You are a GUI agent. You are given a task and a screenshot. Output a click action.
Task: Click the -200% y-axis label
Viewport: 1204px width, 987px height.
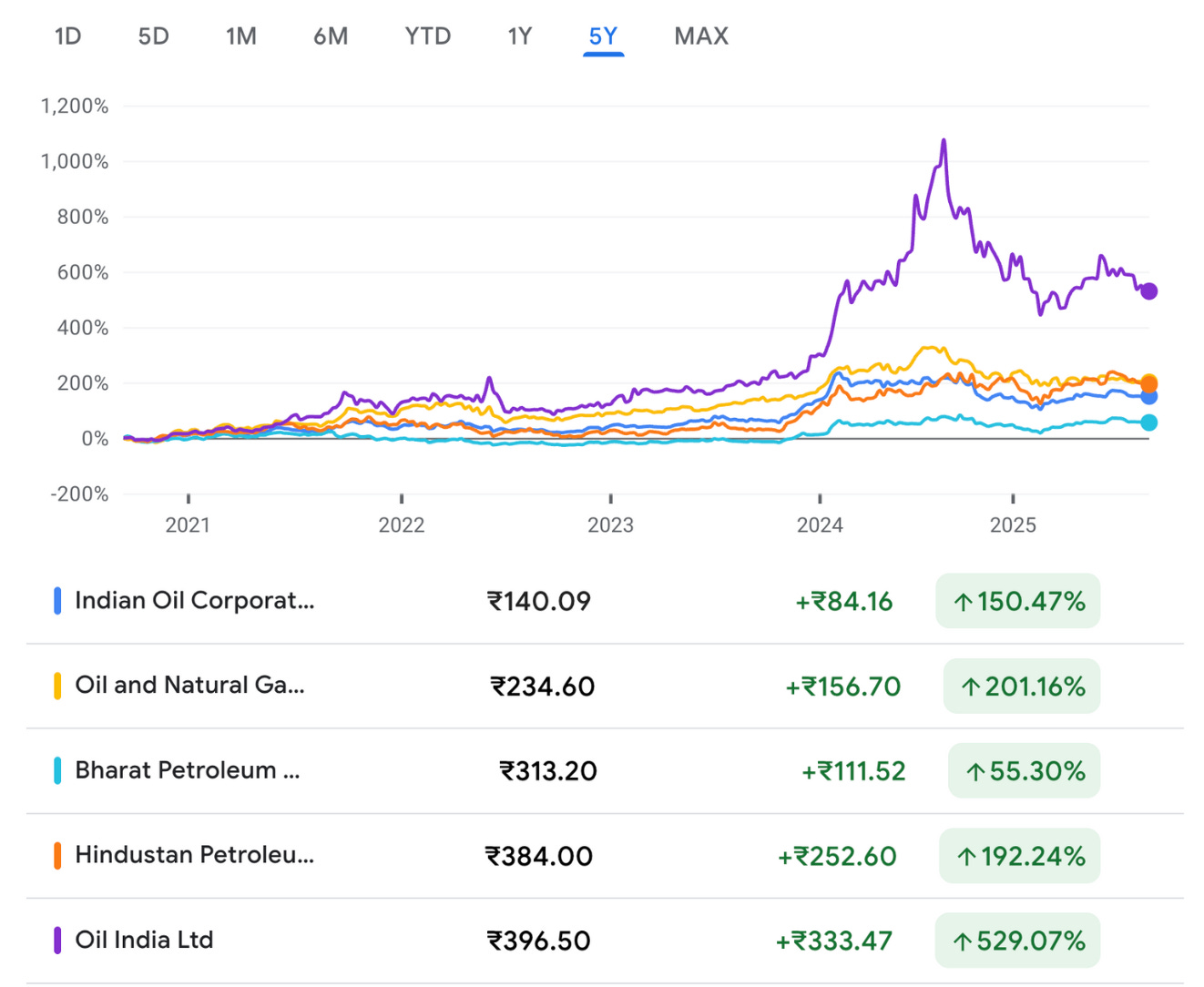79,494
